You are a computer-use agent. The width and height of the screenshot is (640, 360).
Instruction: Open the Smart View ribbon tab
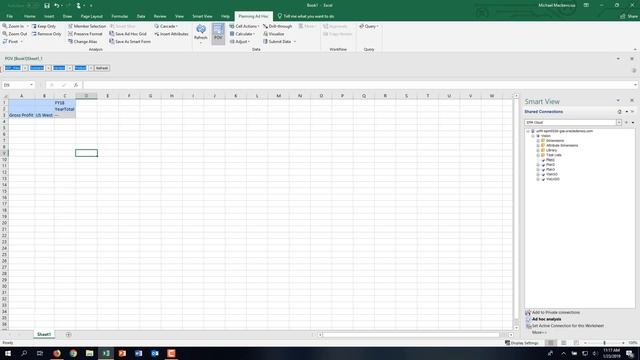click(202, 16)
